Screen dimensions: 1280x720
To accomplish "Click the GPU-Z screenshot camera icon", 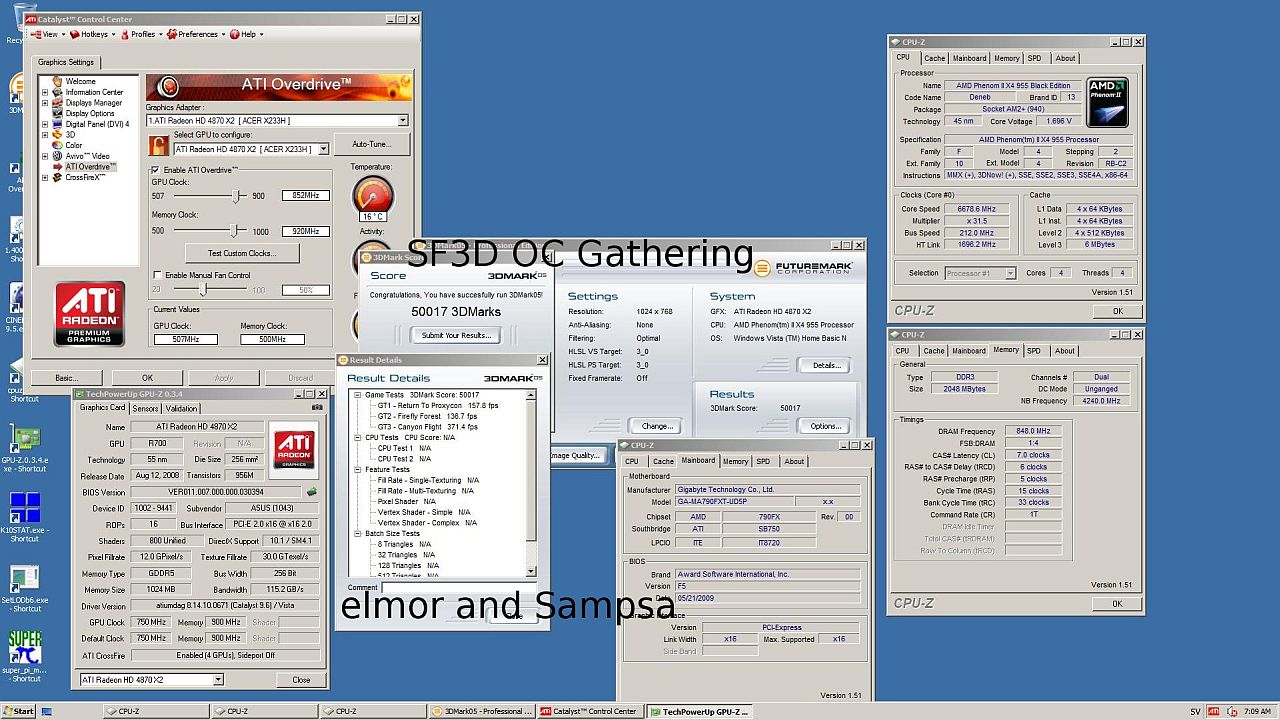I will 317,407.
